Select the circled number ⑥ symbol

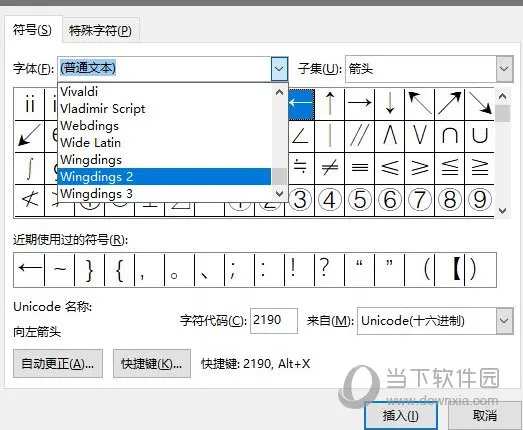pyautogui.click(x=390, y=200)
